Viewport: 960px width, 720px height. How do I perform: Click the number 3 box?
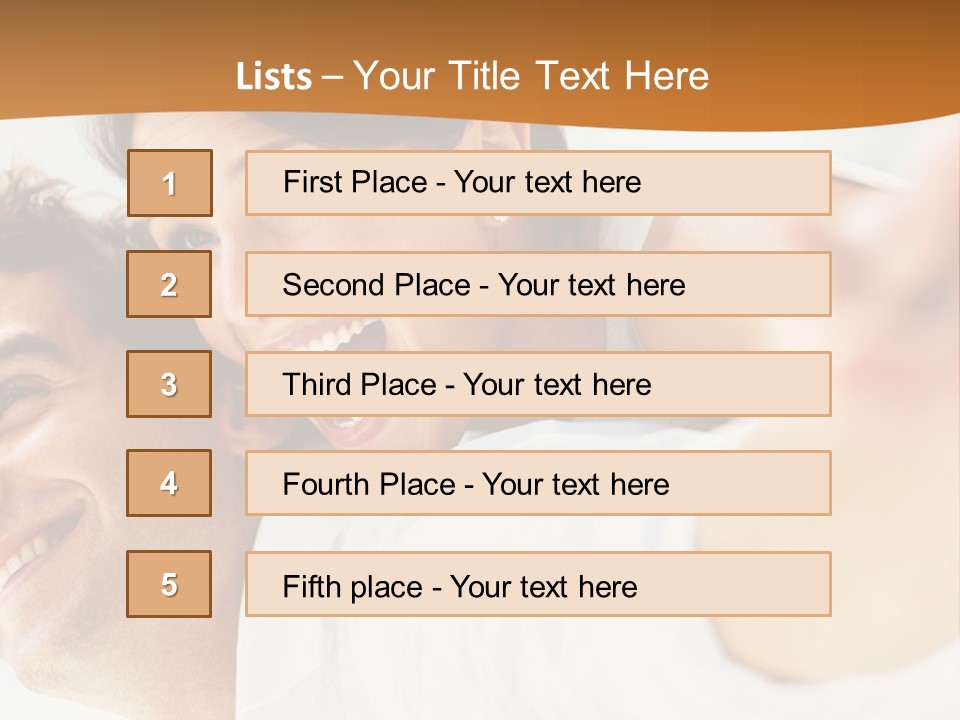[x=169, y=384]
